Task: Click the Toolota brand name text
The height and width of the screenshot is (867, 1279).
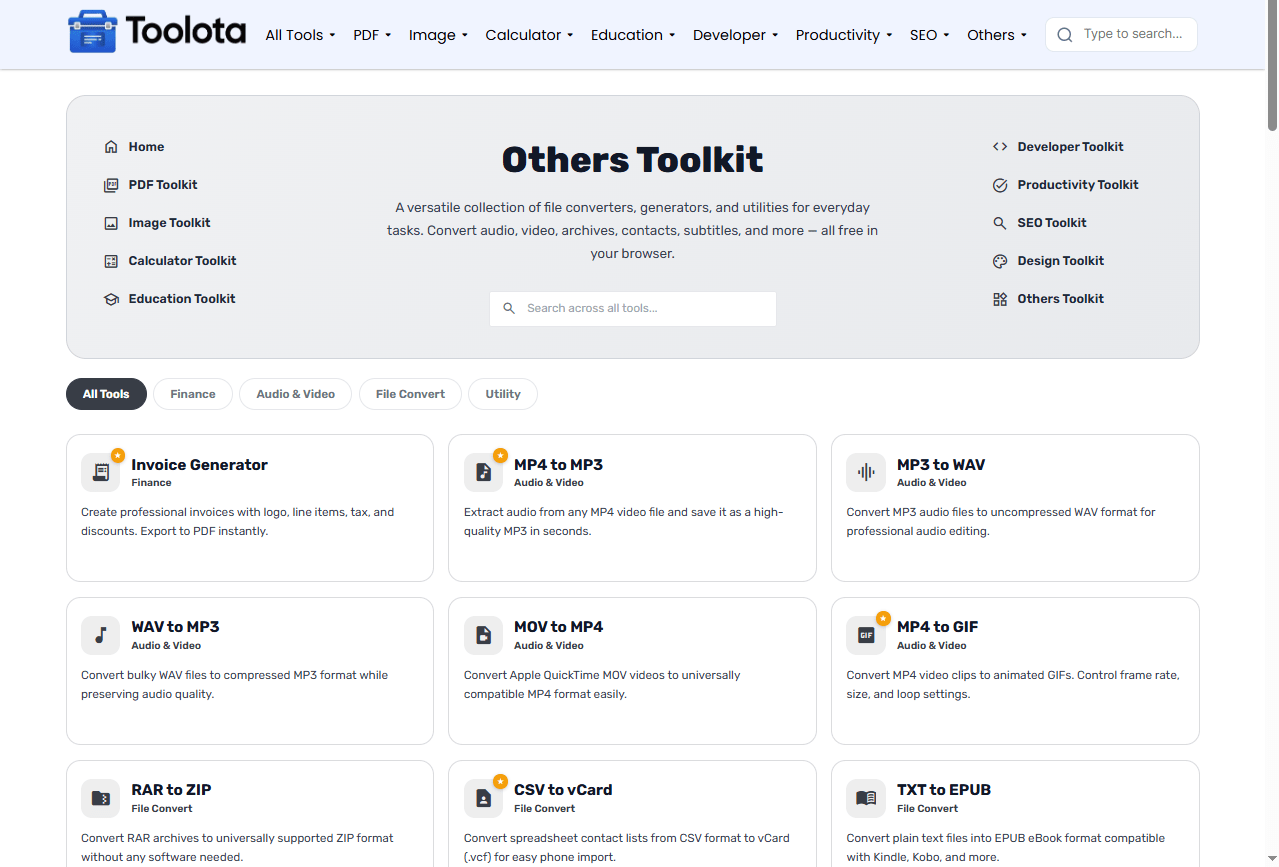Action: (x=186, y=32)
